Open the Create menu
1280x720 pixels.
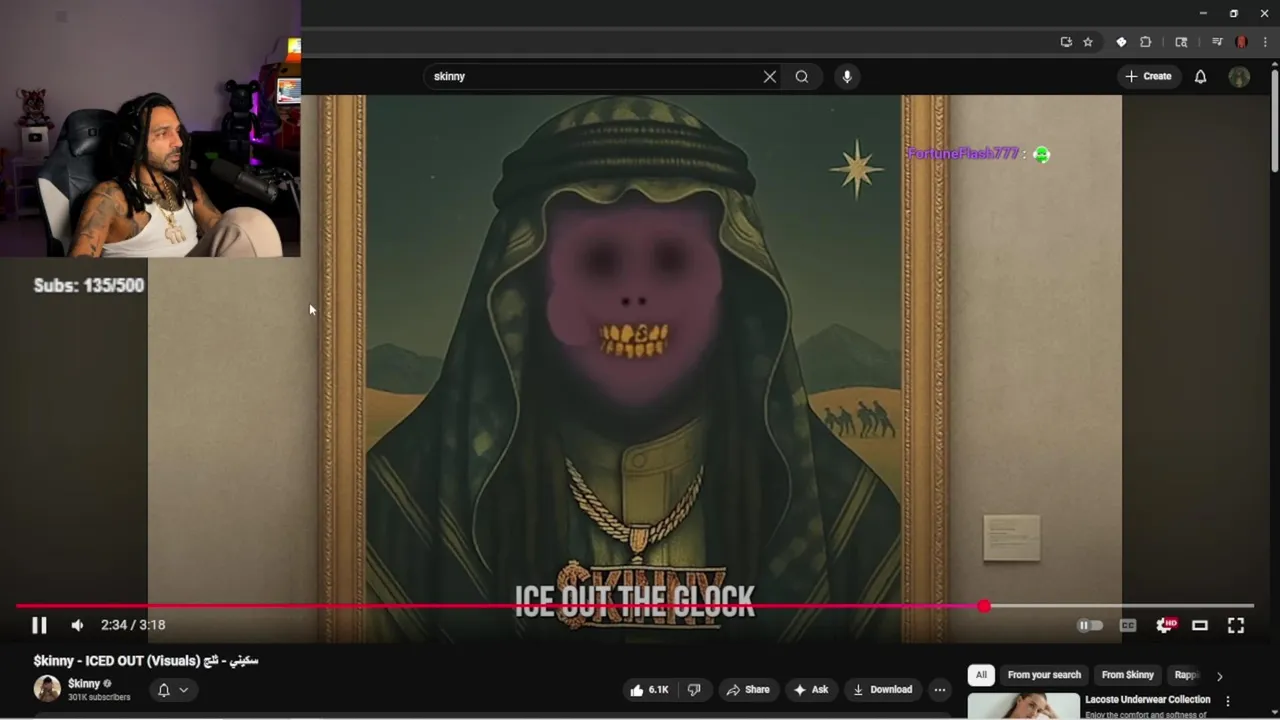(x=1148, y=76)
